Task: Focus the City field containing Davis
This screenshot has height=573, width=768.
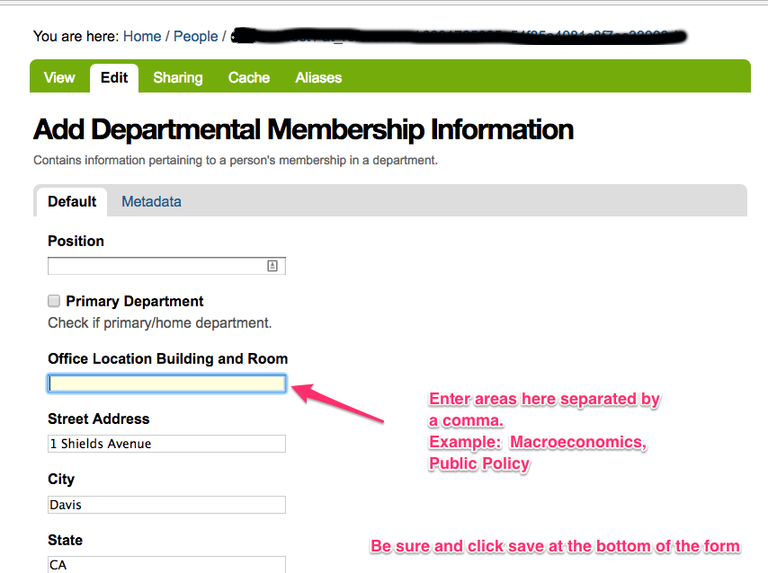Action: [x=166, y=505]
